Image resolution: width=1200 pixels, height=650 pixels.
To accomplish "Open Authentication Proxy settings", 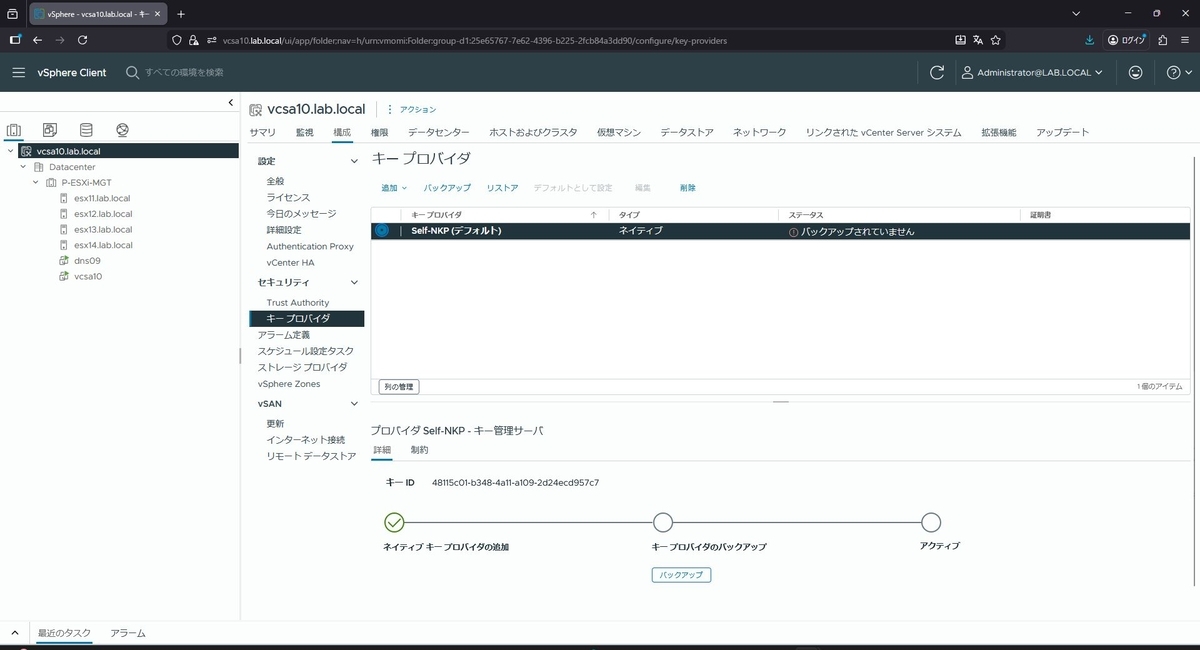I will click(310, 246).
